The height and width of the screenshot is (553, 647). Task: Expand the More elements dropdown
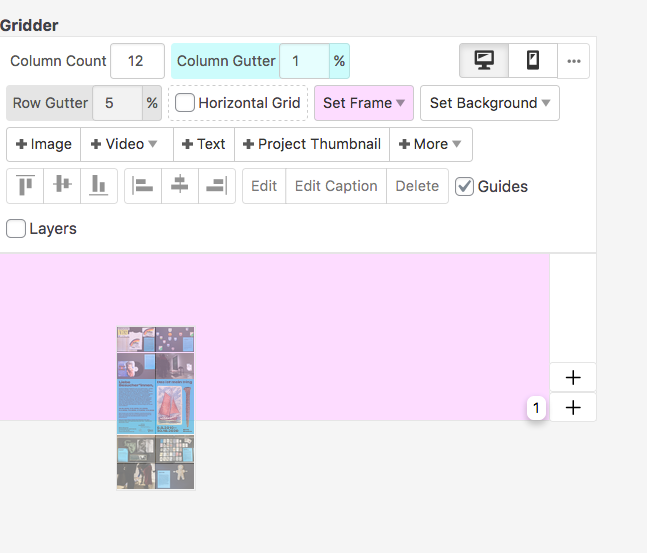coord(430,144)
